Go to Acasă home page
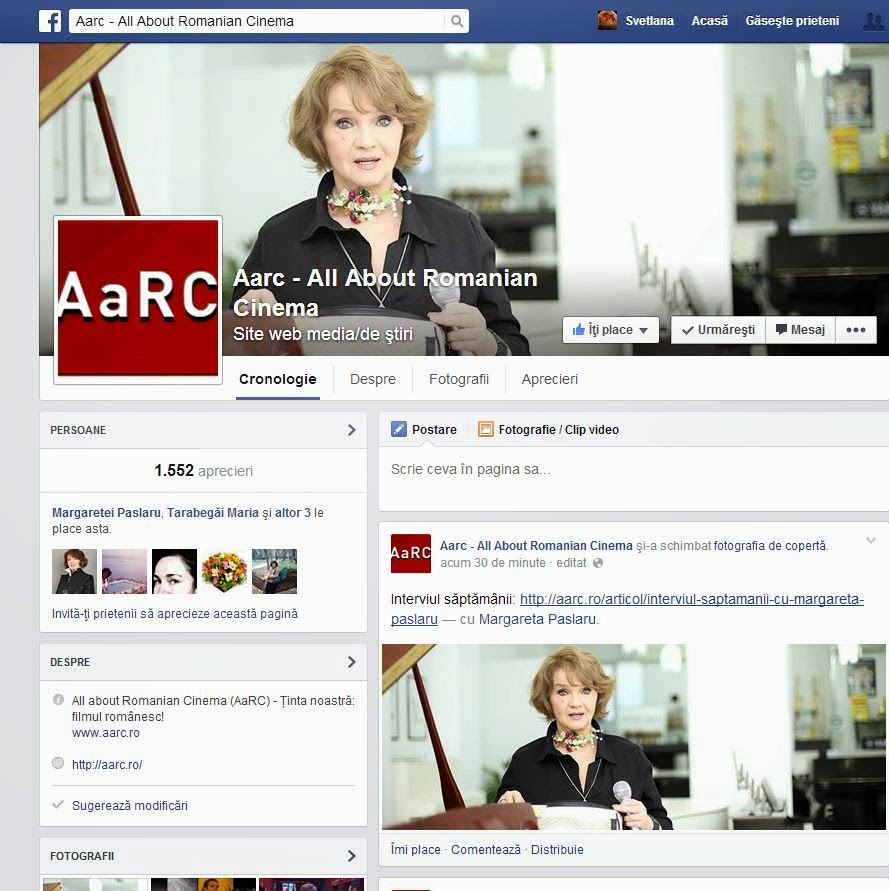889x891 pixels. tap(709, 20)
